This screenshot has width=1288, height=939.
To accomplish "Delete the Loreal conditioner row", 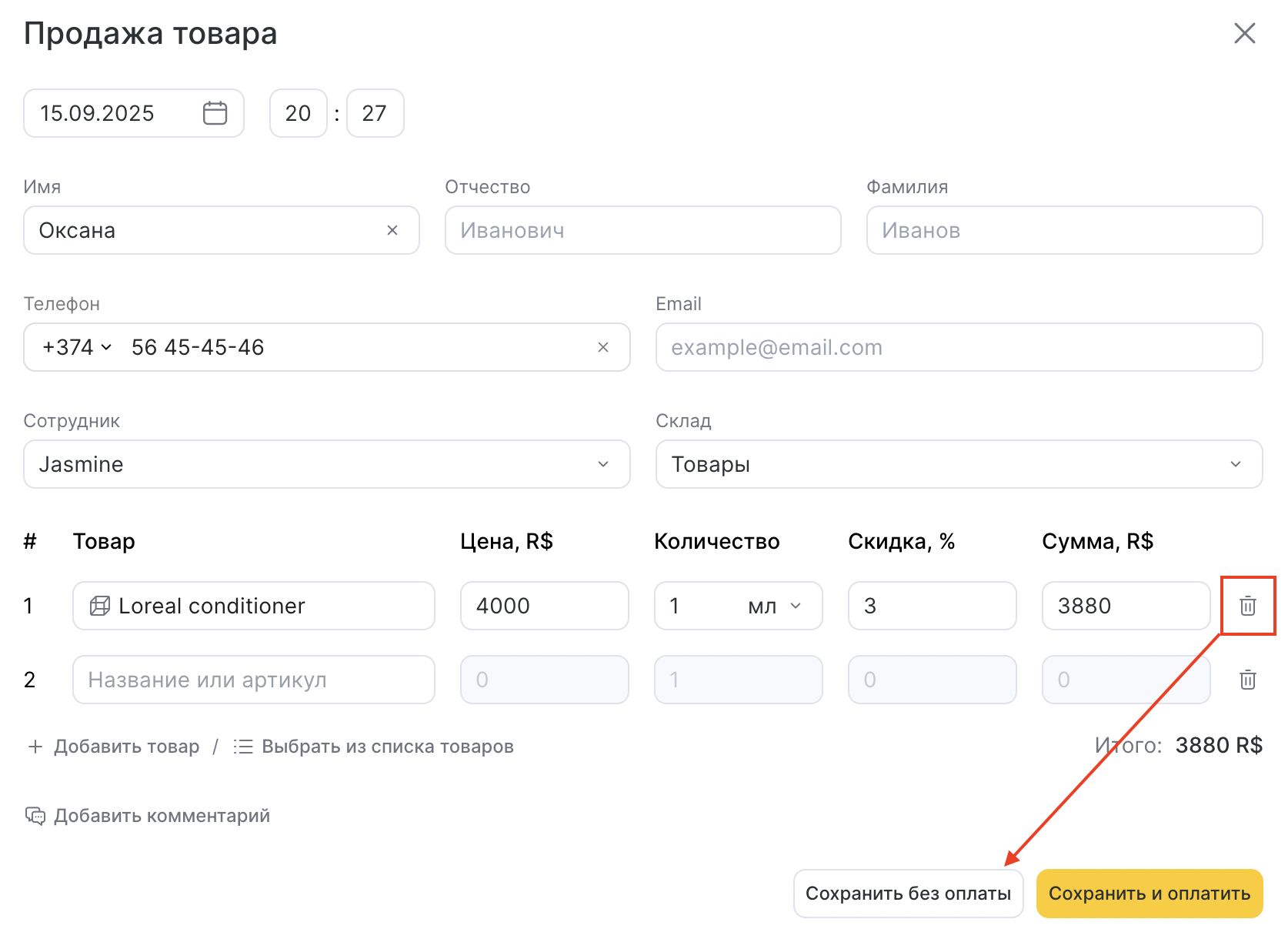I will point(1247,606).
